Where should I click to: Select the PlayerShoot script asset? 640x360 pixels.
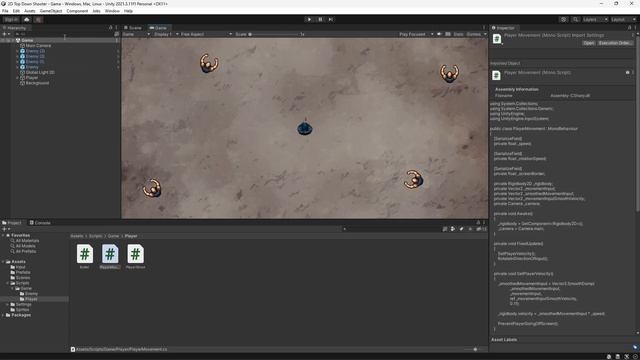[x=135, y=256]
